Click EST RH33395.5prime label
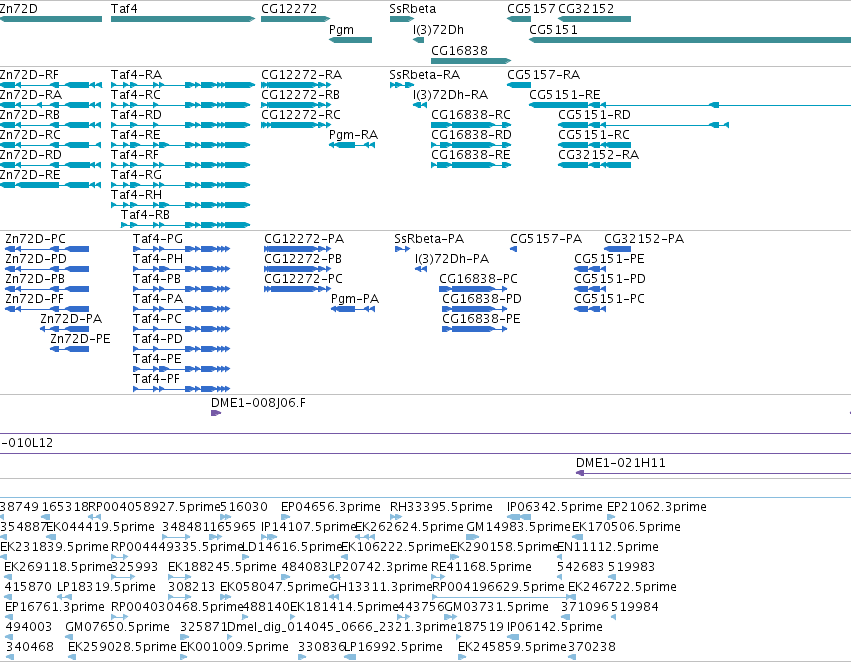The height and width of the screenshot is (662, 851). [441, 507]
